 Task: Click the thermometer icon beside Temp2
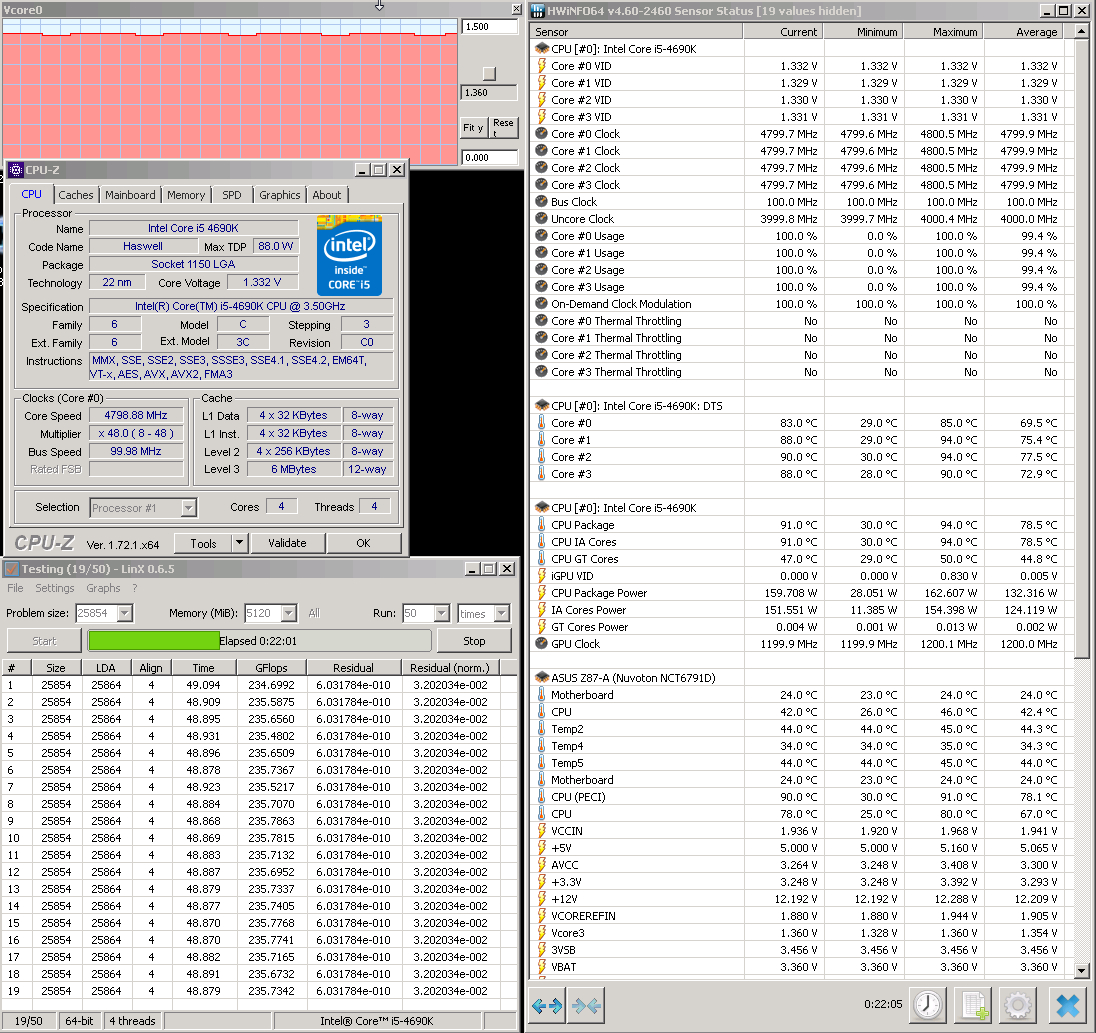tap(542, 728)
